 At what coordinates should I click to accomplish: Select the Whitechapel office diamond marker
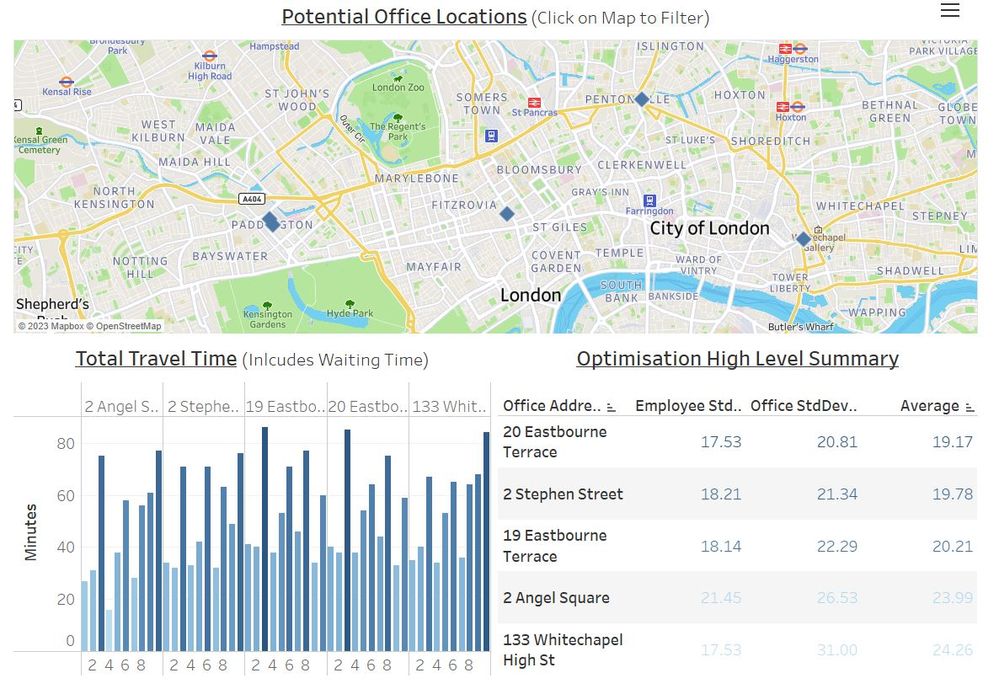tap(803, 239)
